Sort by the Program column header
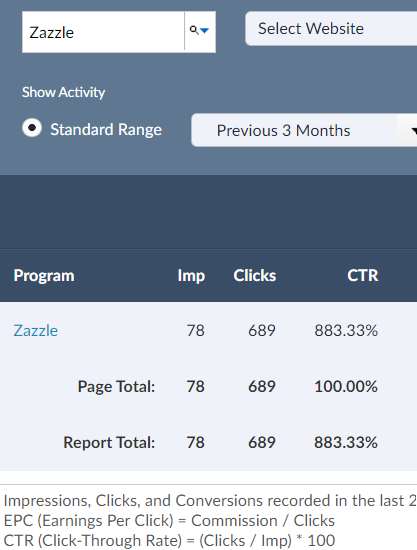This screenshot has width=417, height=550. click(44, 276)
